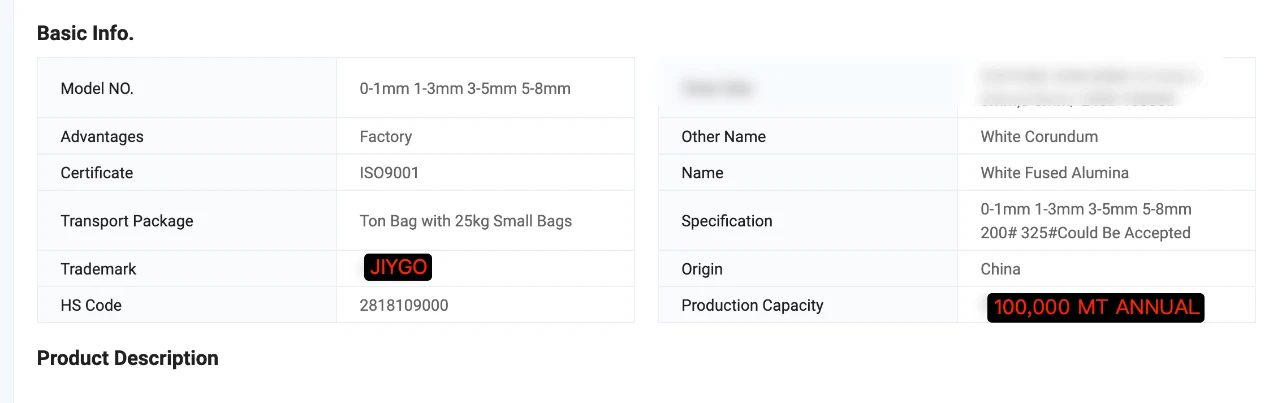Image resolution: width=1269 pixels, height=403 pixels.
Task: Click the 'Basic Info.' heading
Action: click(x=85, y=33)
